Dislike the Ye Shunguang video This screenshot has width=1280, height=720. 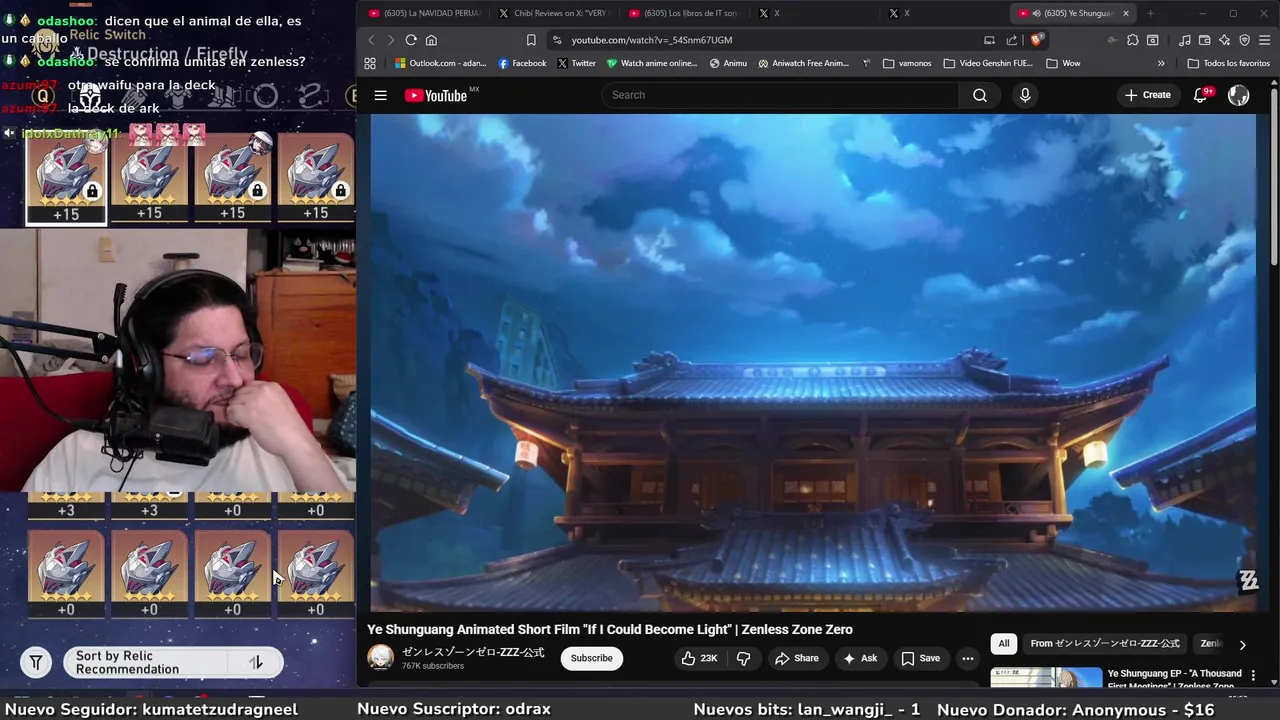[743, 658]
